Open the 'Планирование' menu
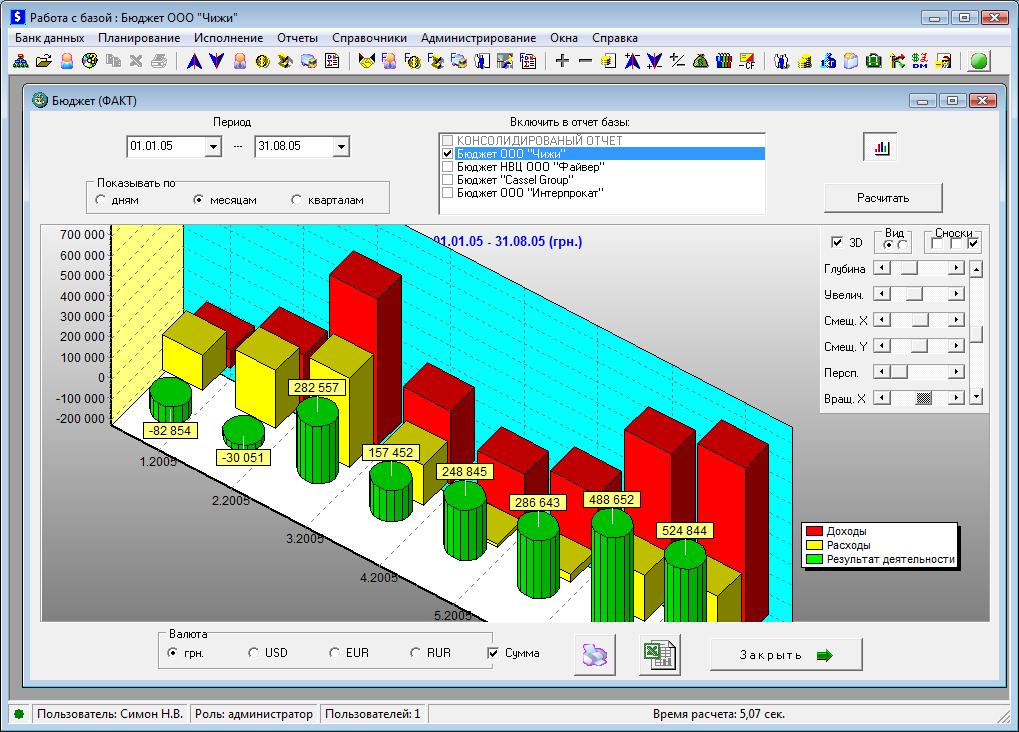The height and width of the screenshot is (732, 1019). [139, 38]
